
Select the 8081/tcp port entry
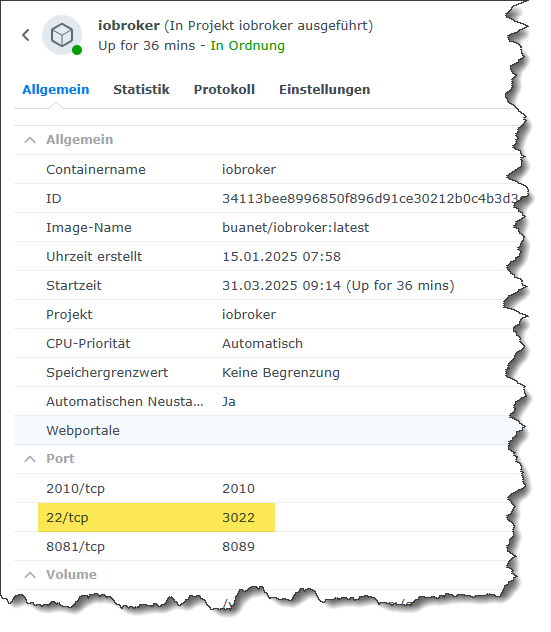tap(75, 547)
